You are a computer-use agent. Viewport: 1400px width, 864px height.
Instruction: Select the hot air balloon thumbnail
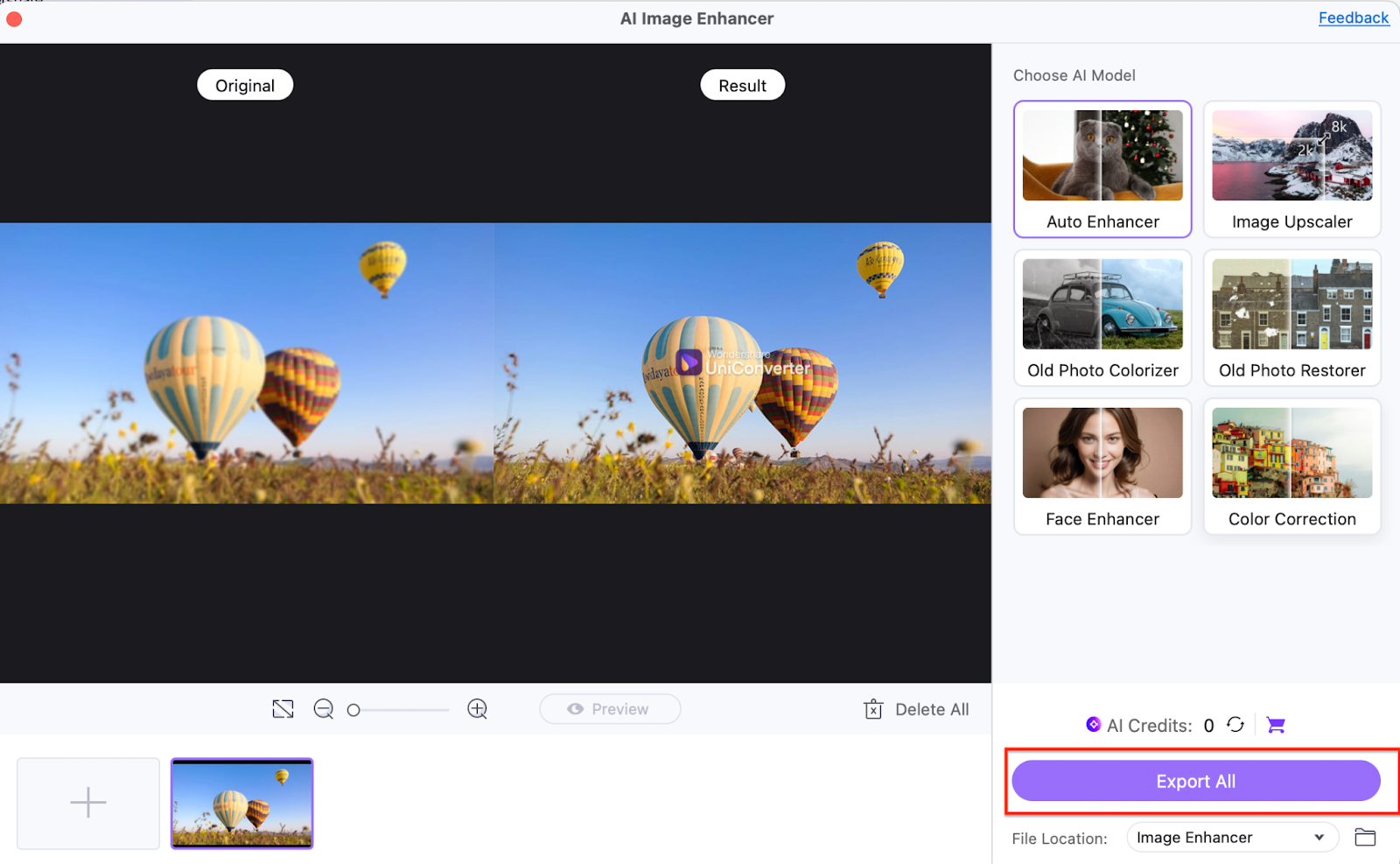(241, 803)
